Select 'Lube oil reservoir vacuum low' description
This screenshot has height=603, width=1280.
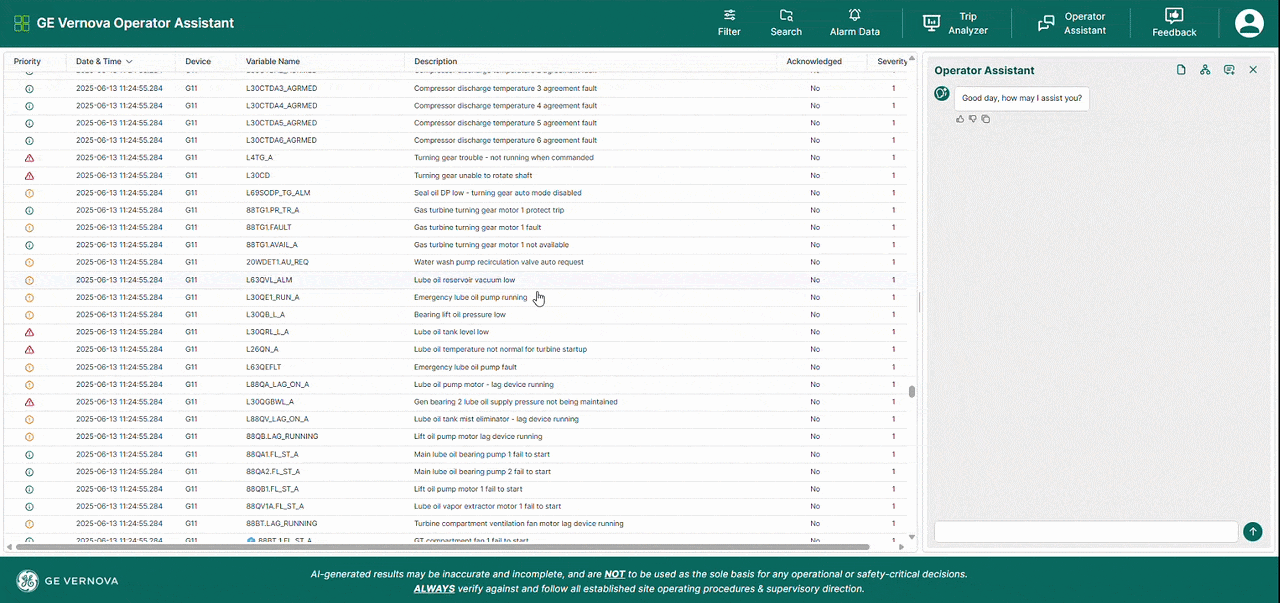click(465, 280)
